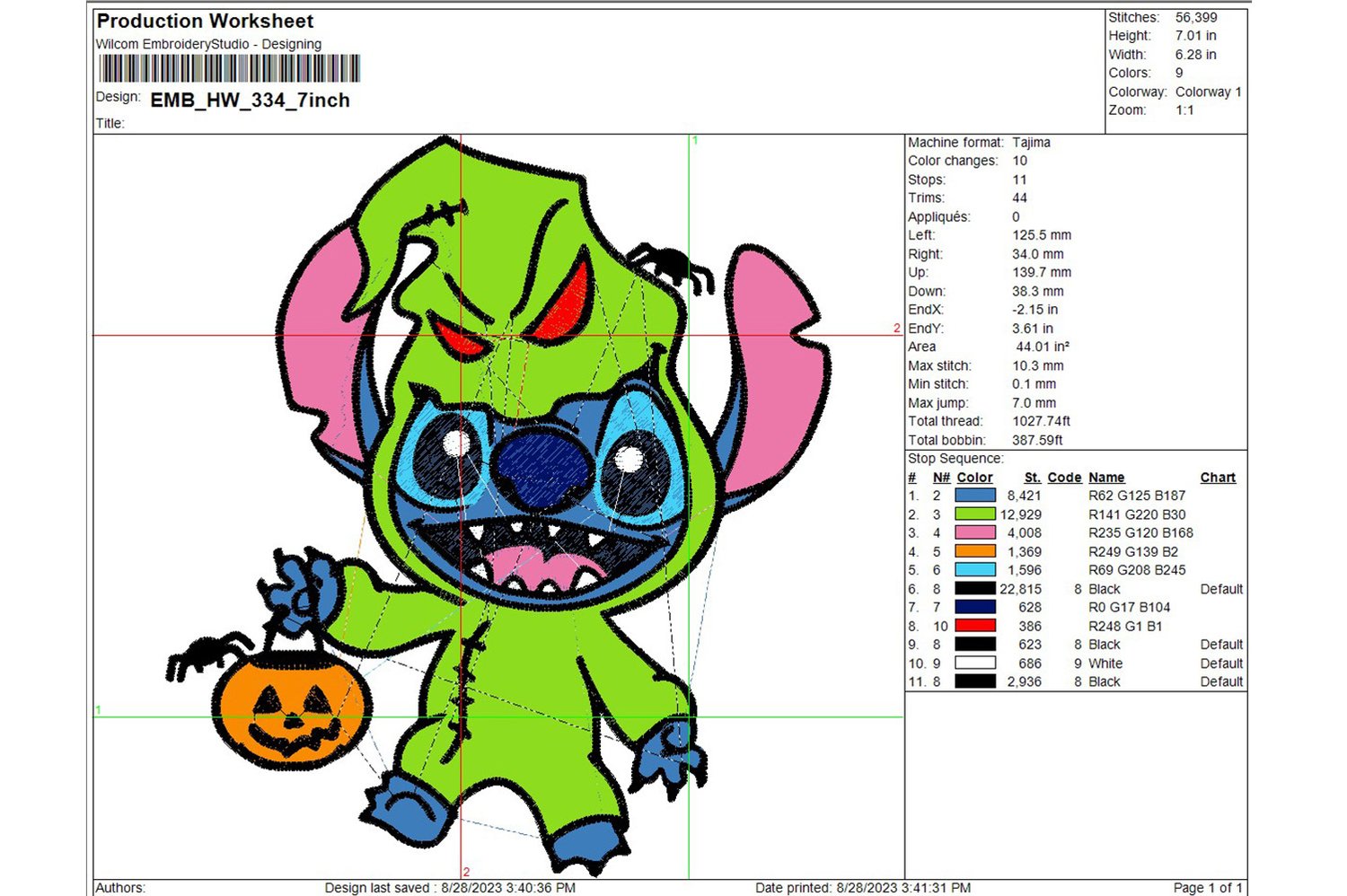This screenshot has height=896, width=1347.
Task: Click the color name "R0 G17 B104"
Action: [1130, 607]
